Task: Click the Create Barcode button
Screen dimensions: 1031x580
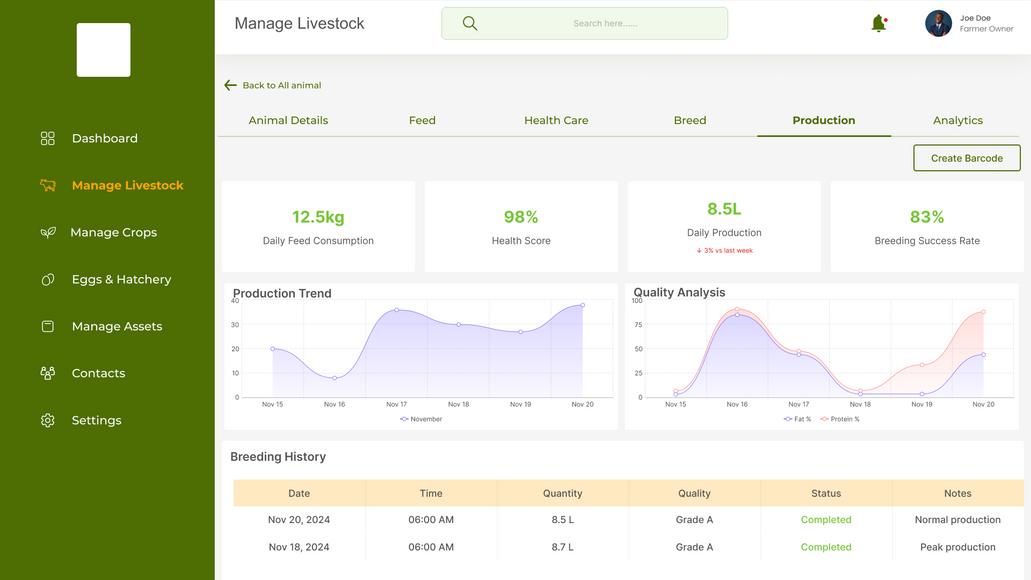Action: [x=967, y=158]
